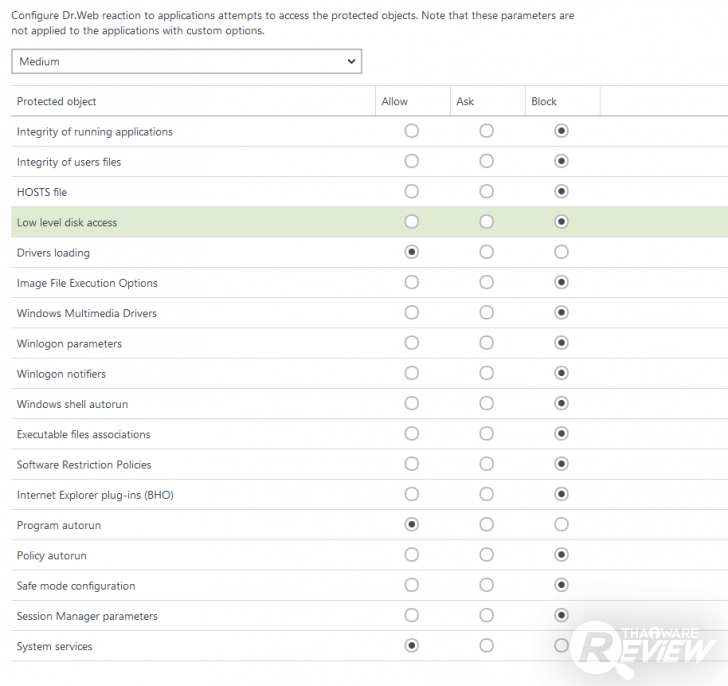Select Ask for Winlogon notifiers
Screen dimensions: 728x686
(x=486, y=373)
